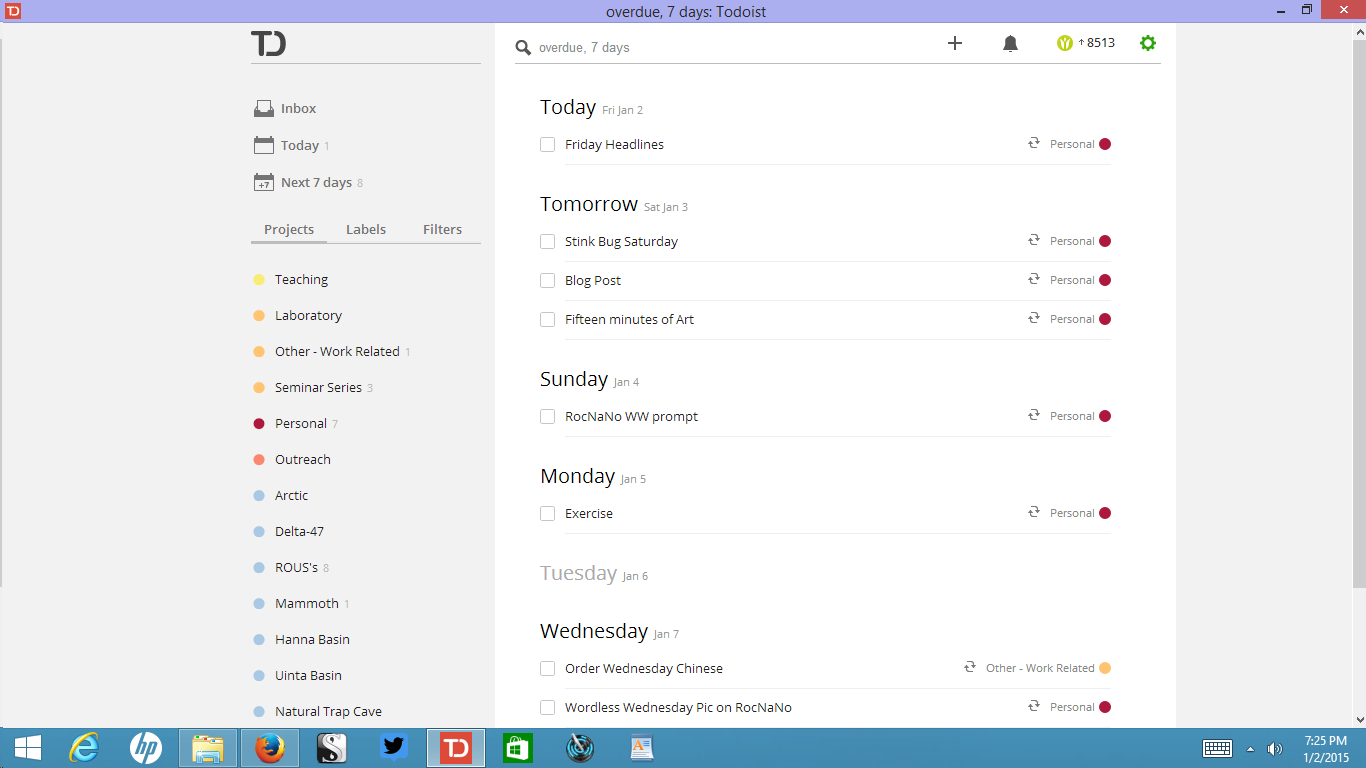Open the Inbox view
The width and height of the screenshot is (1366, 768).
click(297, 108)
